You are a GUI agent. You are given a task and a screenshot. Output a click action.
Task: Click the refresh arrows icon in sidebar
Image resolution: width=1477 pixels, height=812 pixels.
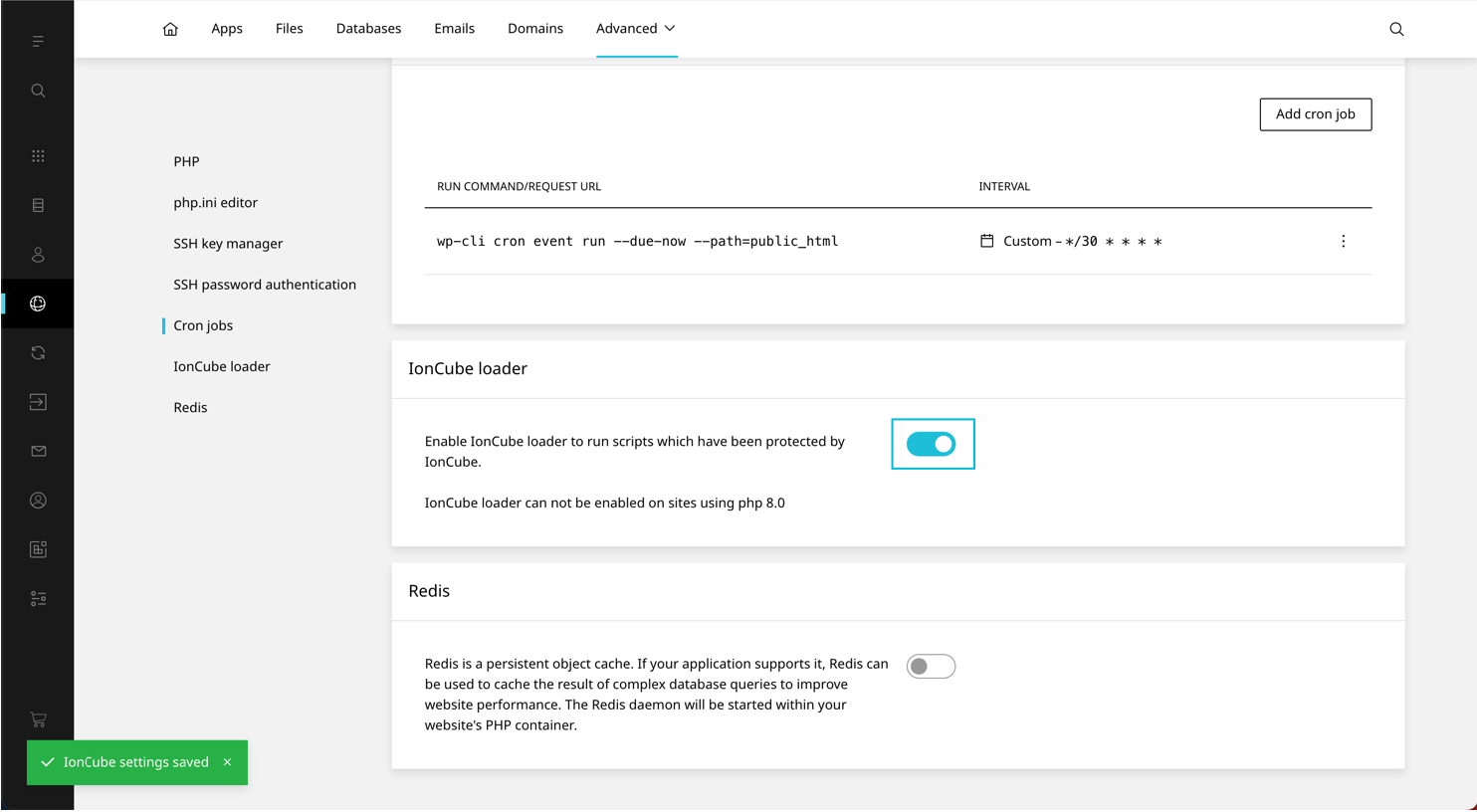coord(38,353)
